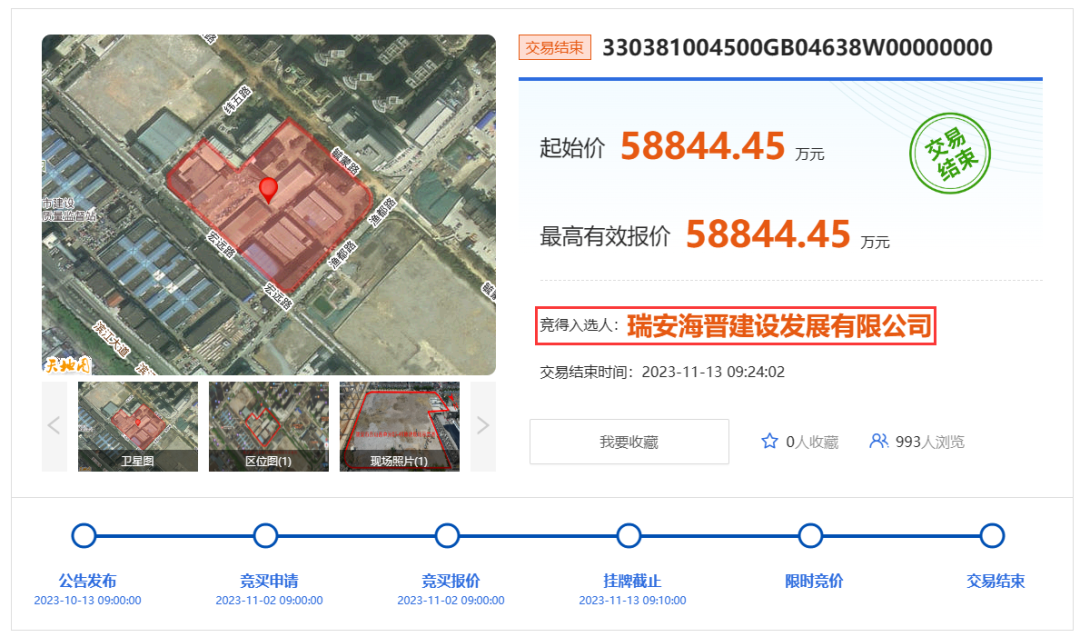Click the 天地图 logo on map

click(x=67, y=364)
